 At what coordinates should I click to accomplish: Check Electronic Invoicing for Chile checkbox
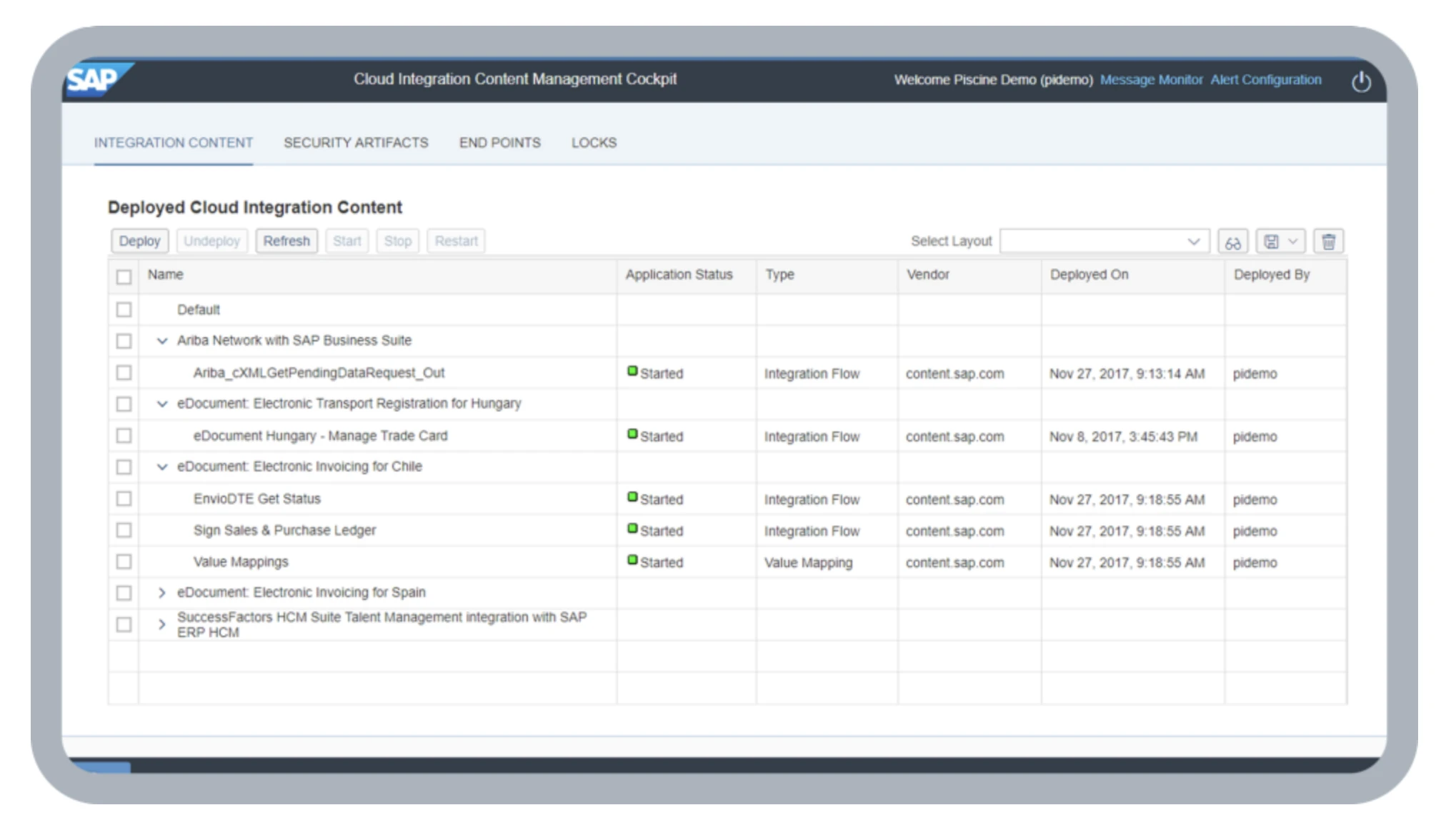pos(124,467)
